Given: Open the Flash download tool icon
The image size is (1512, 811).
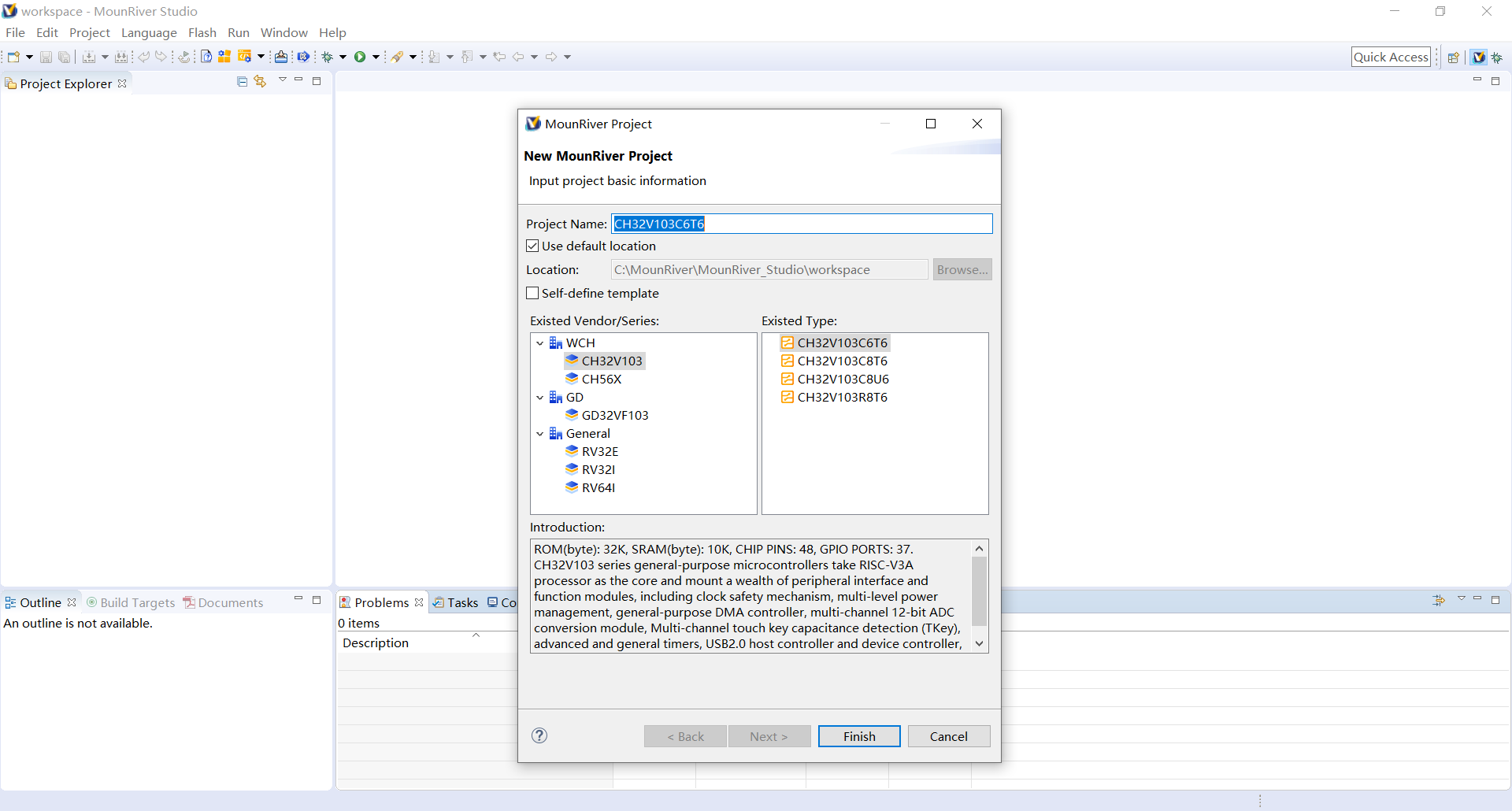Looking at the screenshot, I should pyautogui.click(x=282, y=56).
